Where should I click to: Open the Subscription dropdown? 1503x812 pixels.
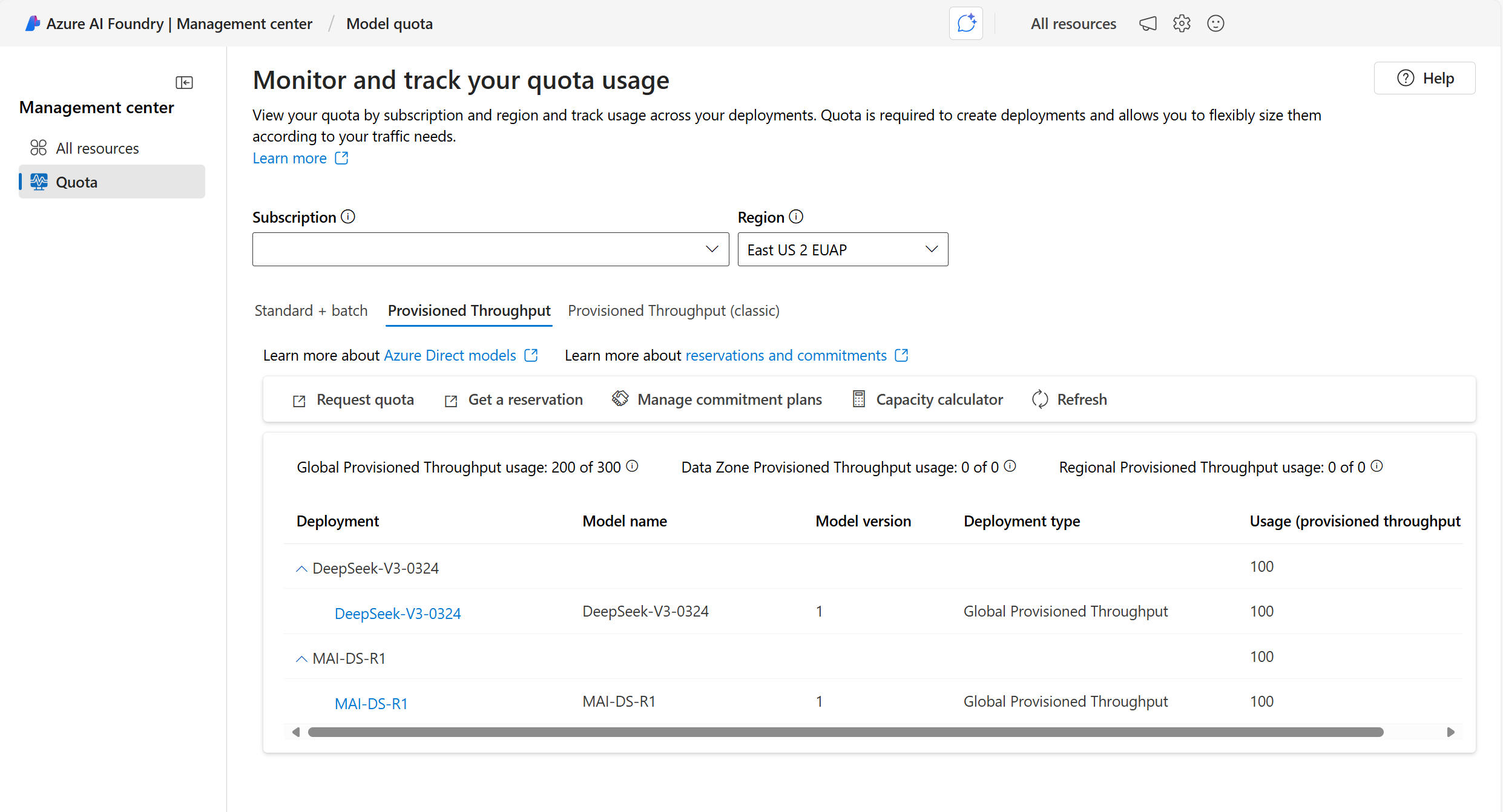[x=490, y=249]
